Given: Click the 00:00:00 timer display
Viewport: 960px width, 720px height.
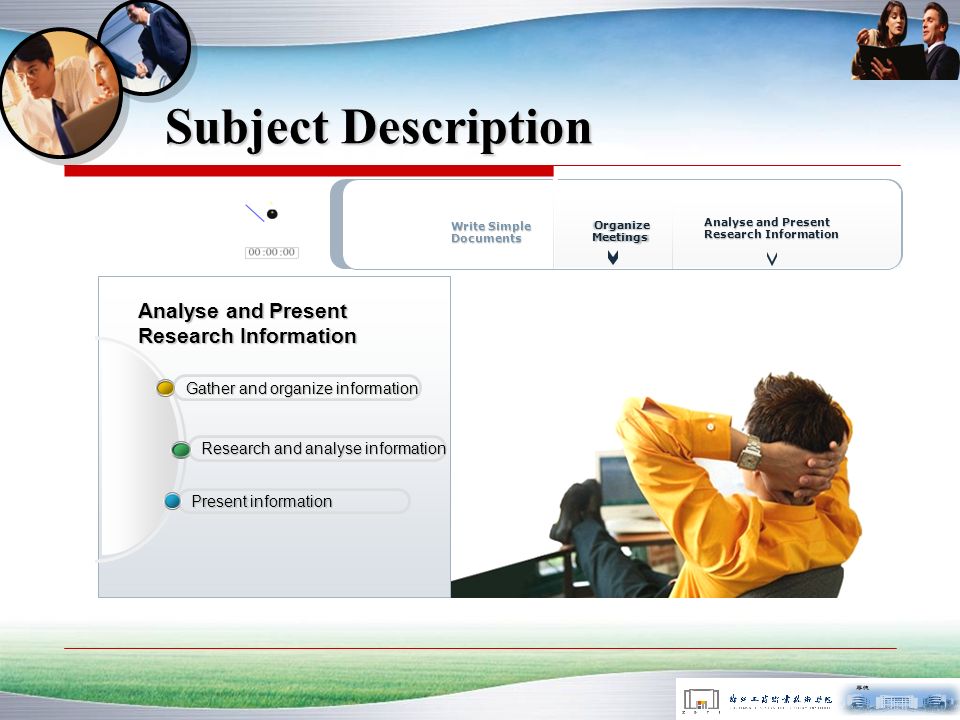Looking at the screenshot, I should (x=272, y=252).
